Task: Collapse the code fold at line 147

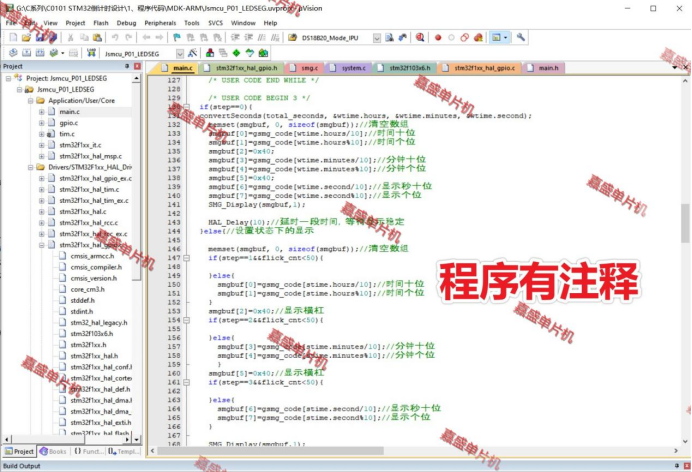Action: click(187, 258)
